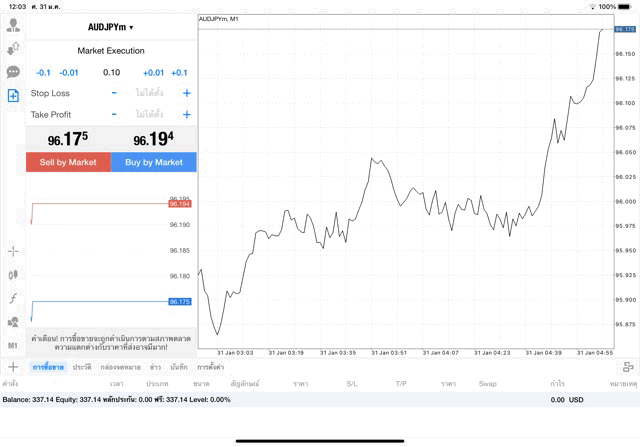
Task: Change the M1 timeframe in sidebar
Action: pyautogui.click(x=13, y=345)
